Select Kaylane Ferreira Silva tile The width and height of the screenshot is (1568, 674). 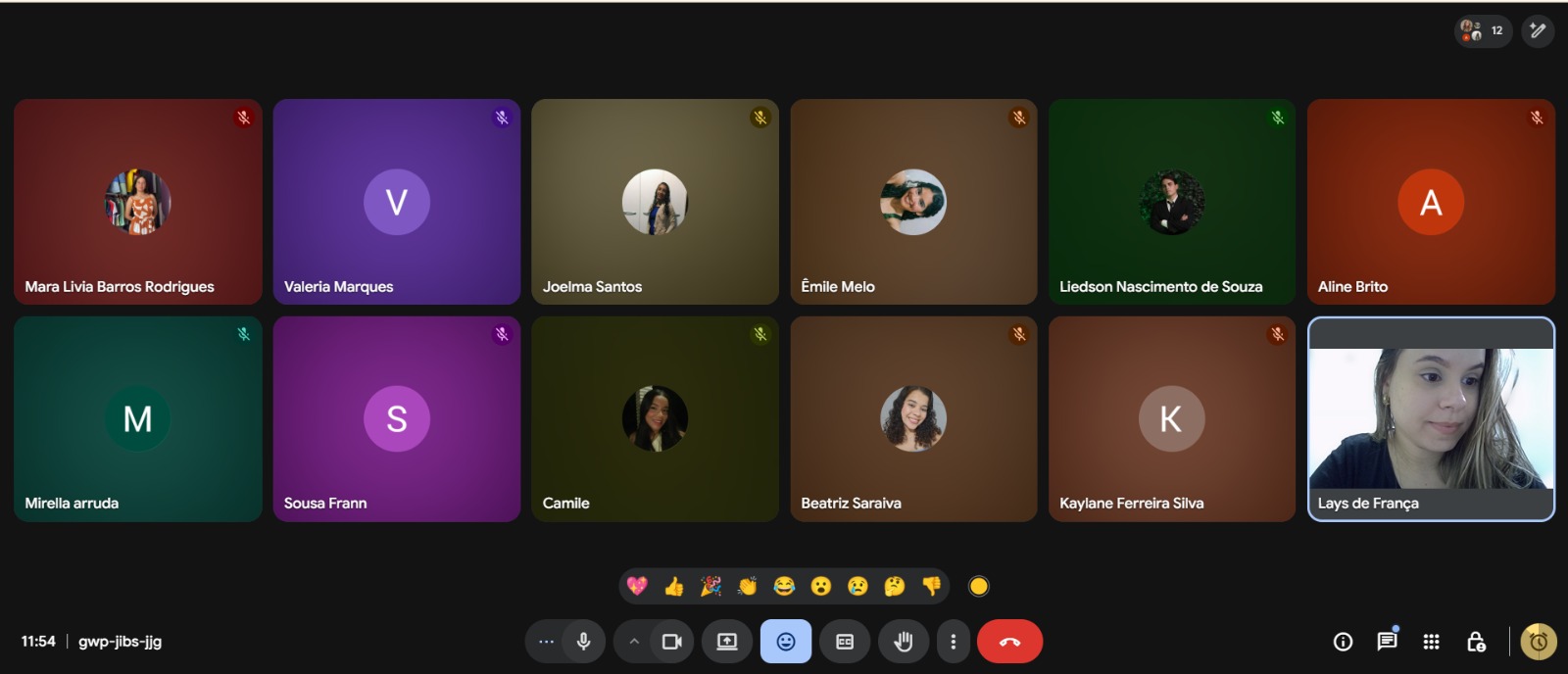pos(1172,419)
